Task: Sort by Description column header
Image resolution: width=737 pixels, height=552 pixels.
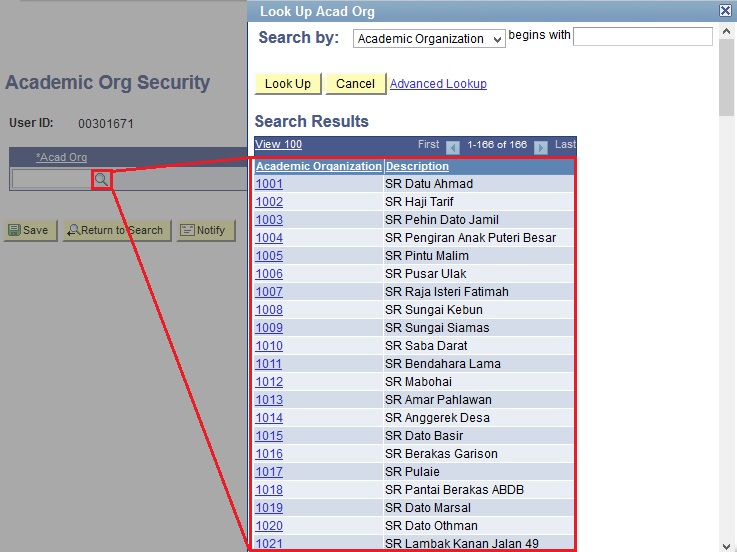Action: (417, 166)
